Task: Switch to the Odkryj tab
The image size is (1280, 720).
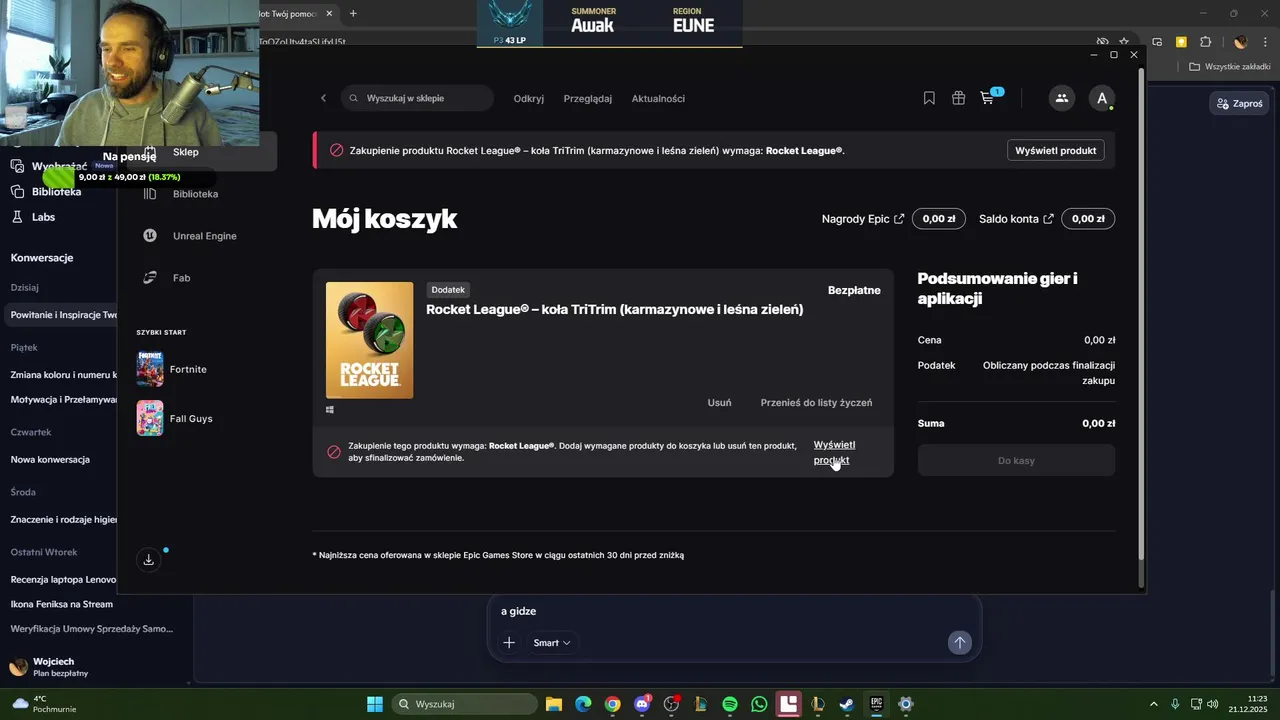Action: [x=529, y=99]
